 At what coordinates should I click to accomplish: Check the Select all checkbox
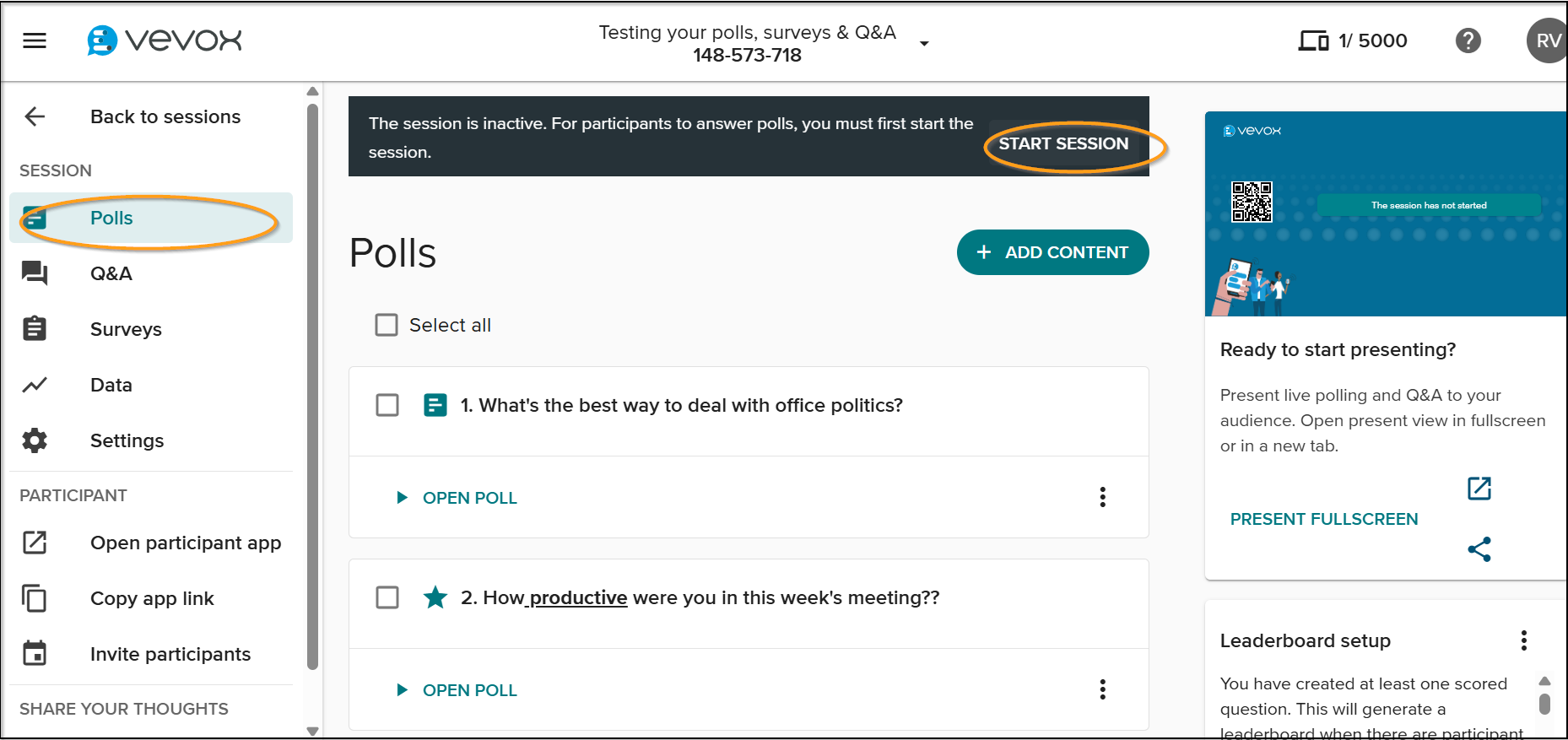point(387,325)
